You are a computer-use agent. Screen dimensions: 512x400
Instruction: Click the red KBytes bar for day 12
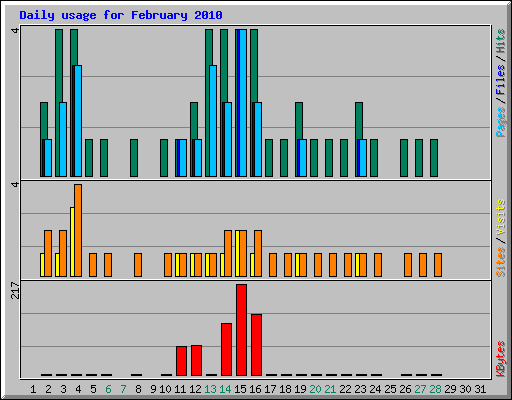[x=196, y=361]
